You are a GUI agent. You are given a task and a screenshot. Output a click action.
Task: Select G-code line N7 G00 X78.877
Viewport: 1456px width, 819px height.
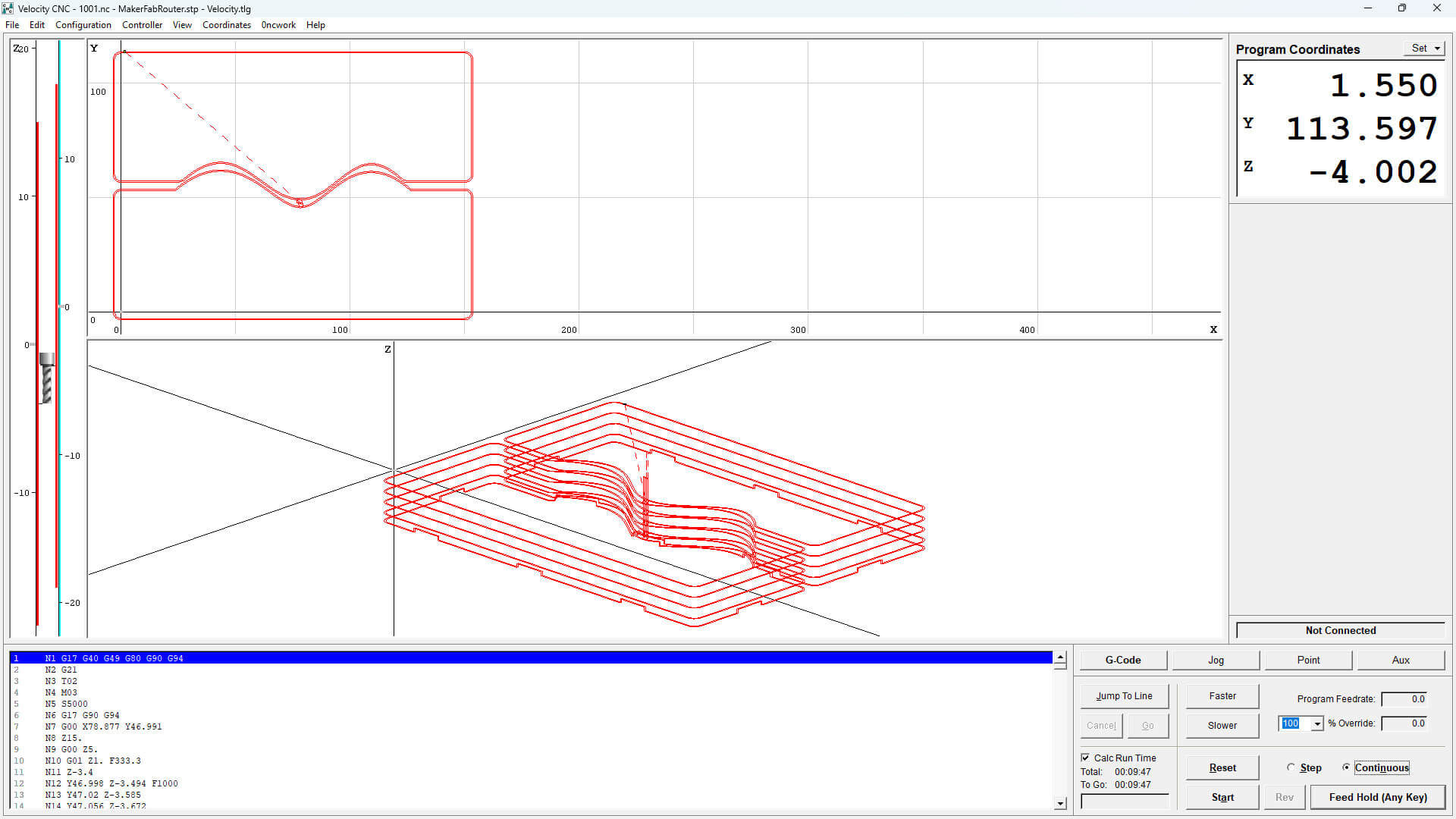[103, 726]
